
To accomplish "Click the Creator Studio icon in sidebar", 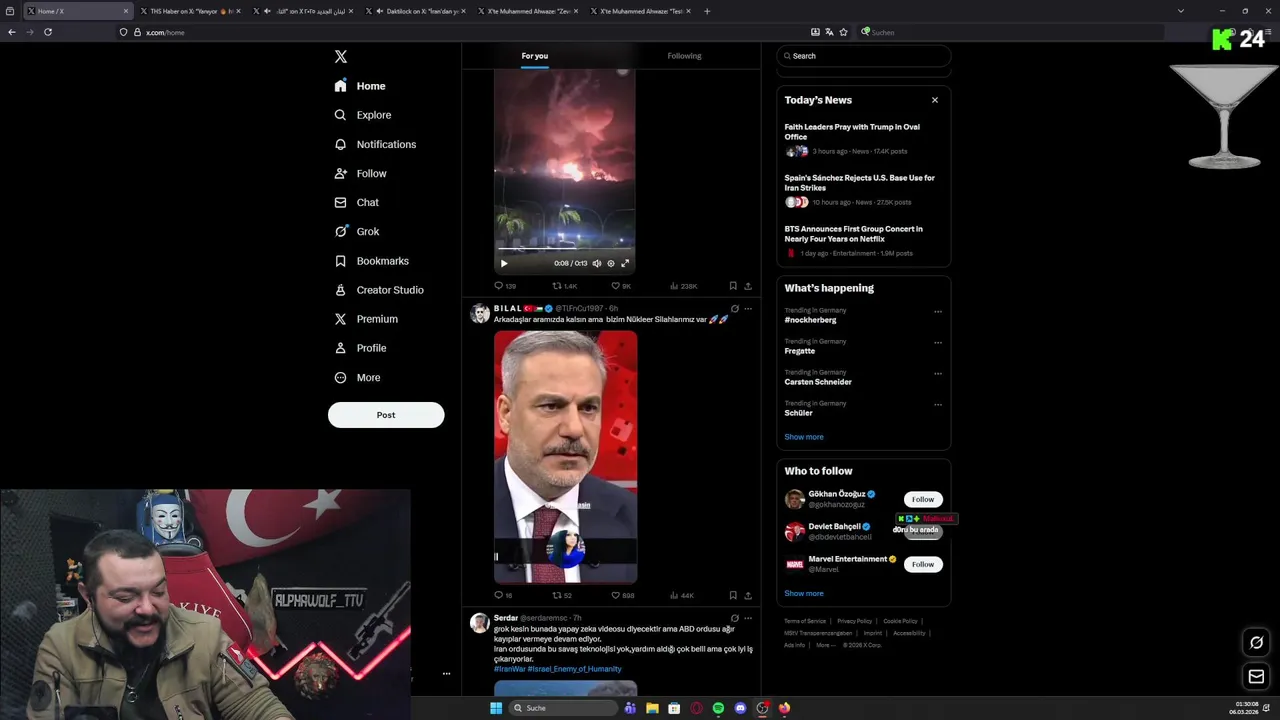I will click(340, 290).
